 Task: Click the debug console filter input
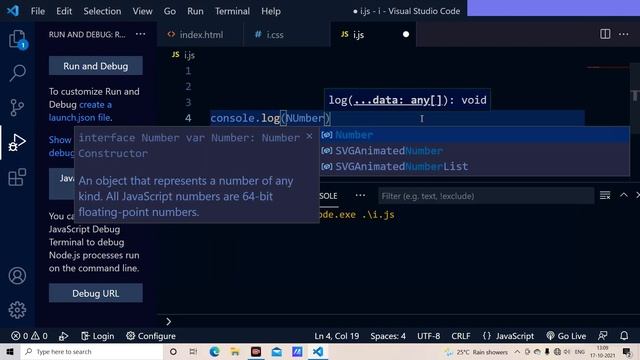tap(486, 196)
